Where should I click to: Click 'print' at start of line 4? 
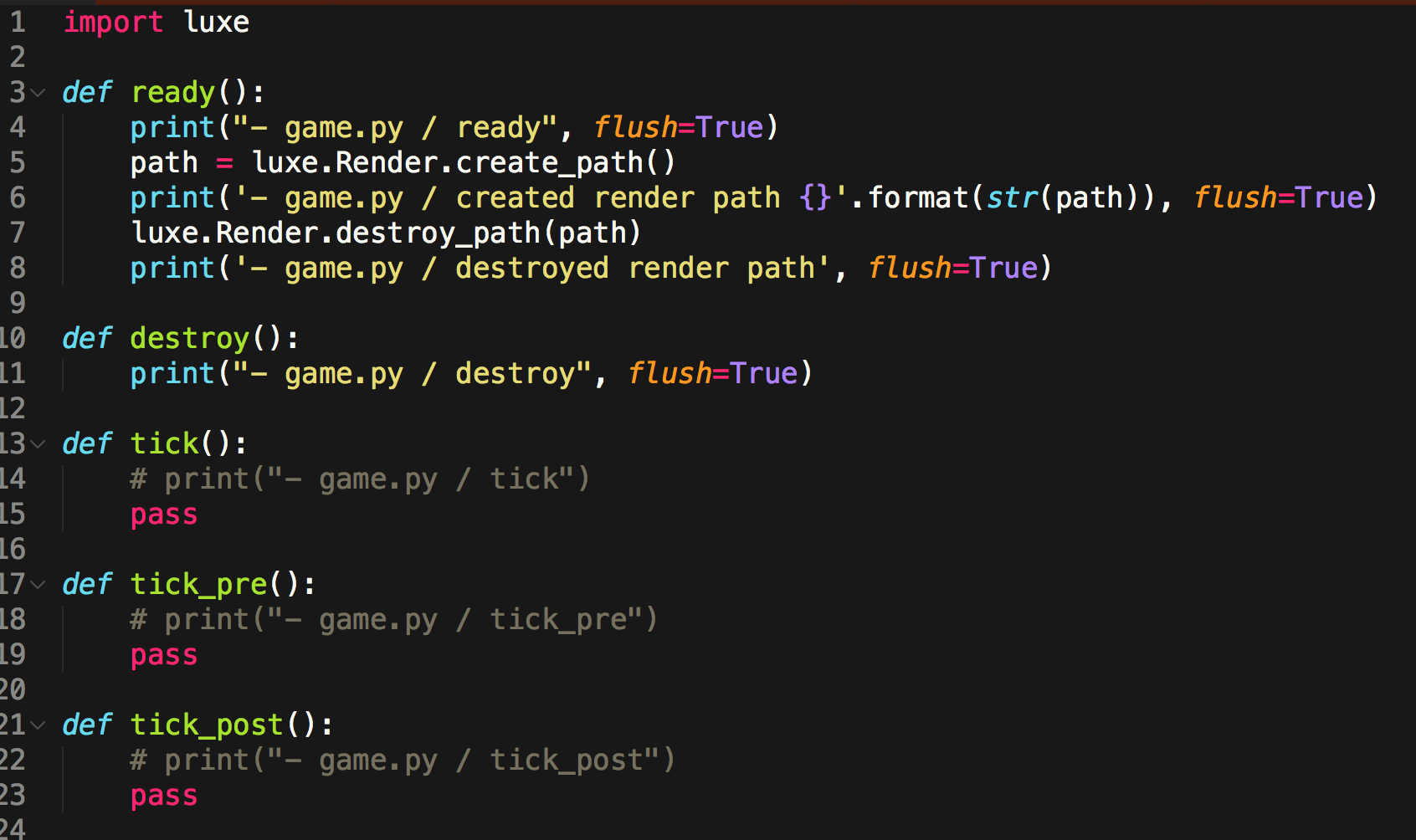coord(172,128)
